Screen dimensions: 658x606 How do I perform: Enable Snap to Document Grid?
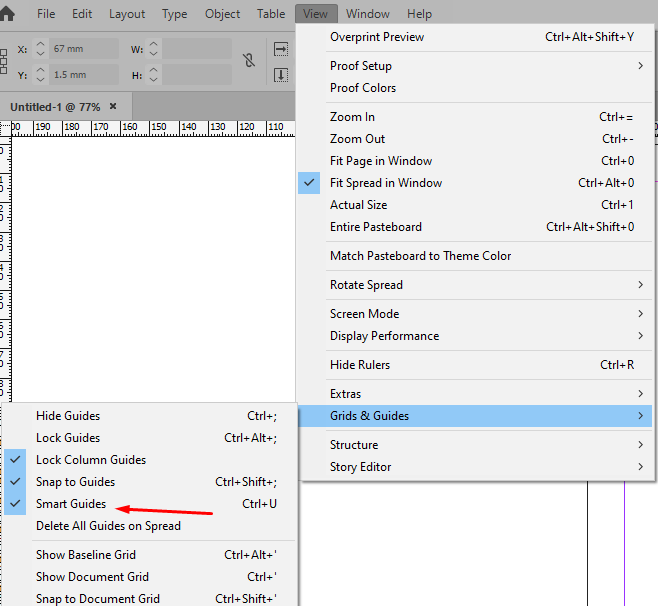149,598
